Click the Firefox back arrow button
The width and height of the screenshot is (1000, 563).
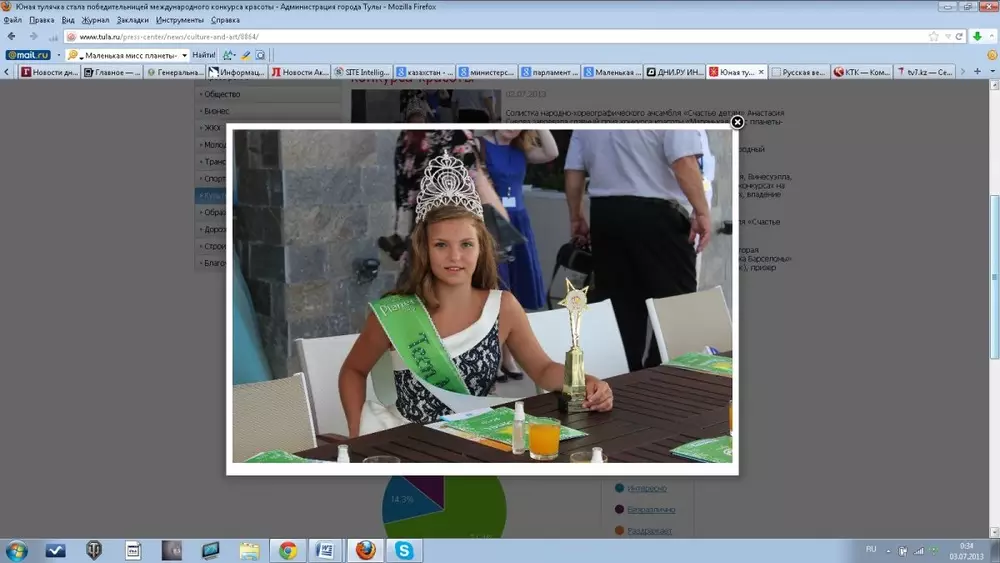coord(11,37)
